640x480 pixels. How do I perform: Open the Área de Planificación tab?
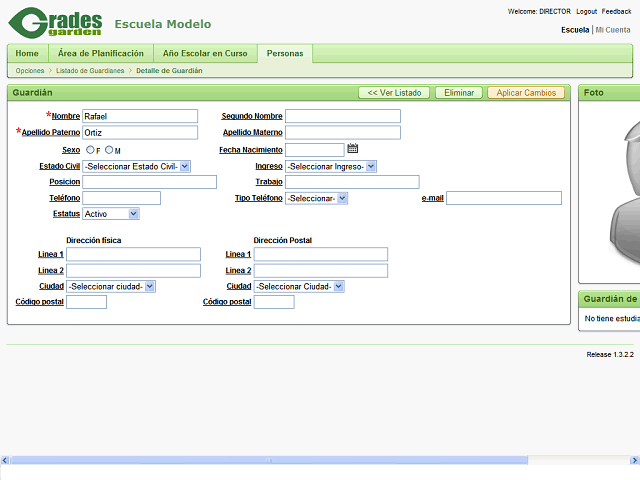(101, 53)
